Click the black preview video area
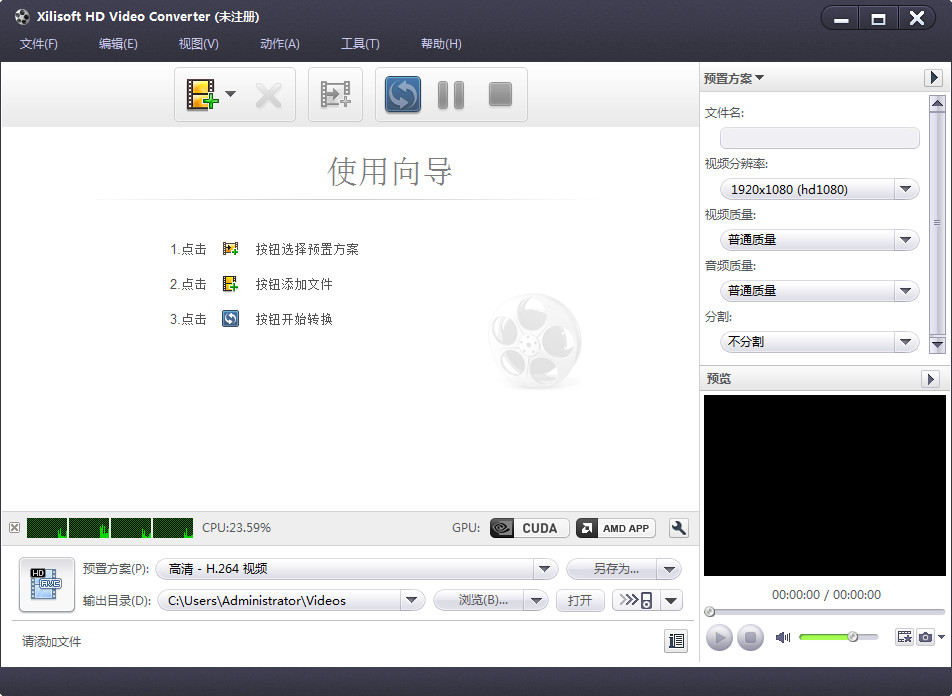The width and height of the screenshot is (952, 696). (x=824, y=485)
